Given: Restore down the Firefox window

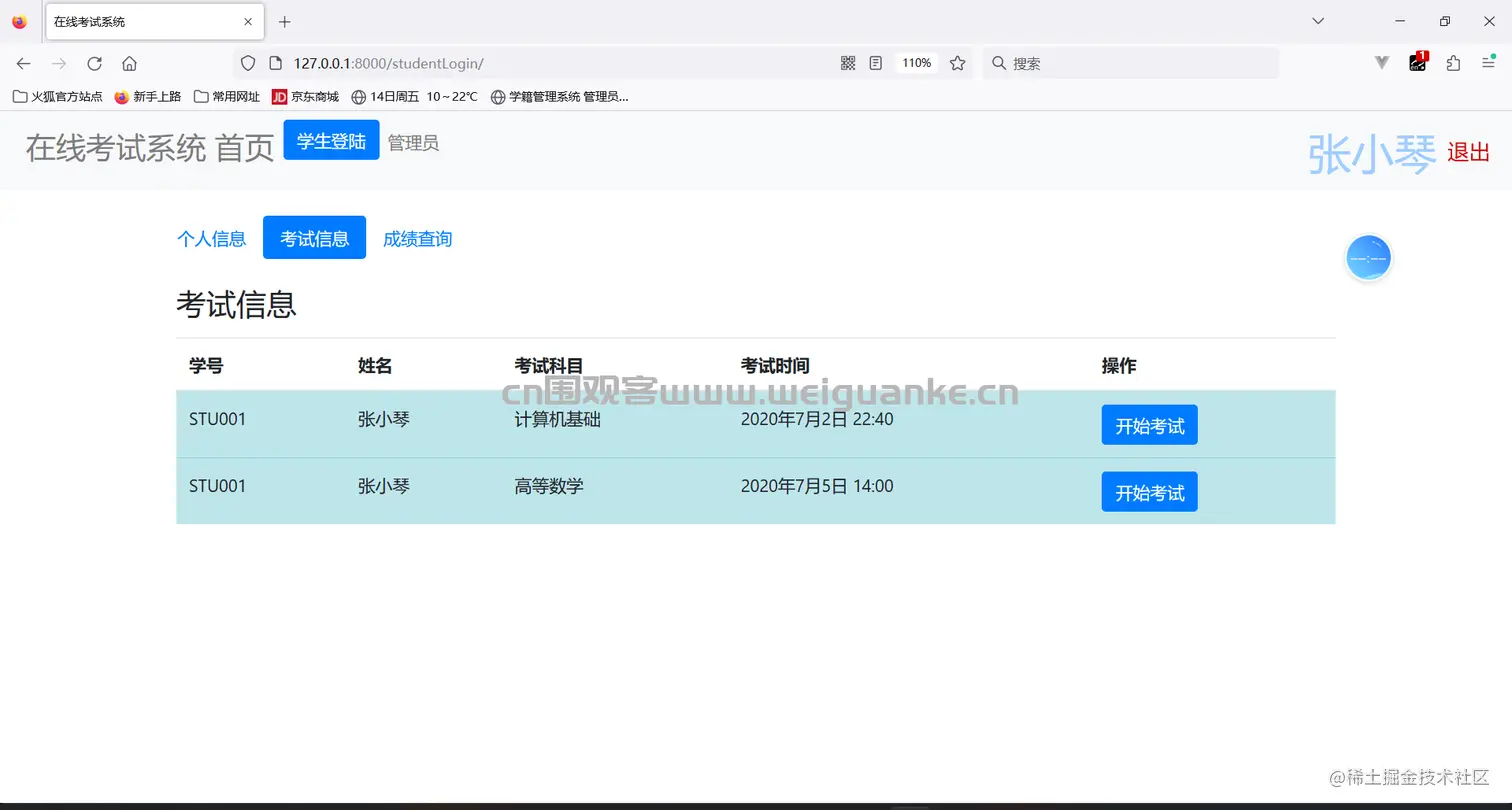Looking at the screenshot, I should pos(1444,21).
